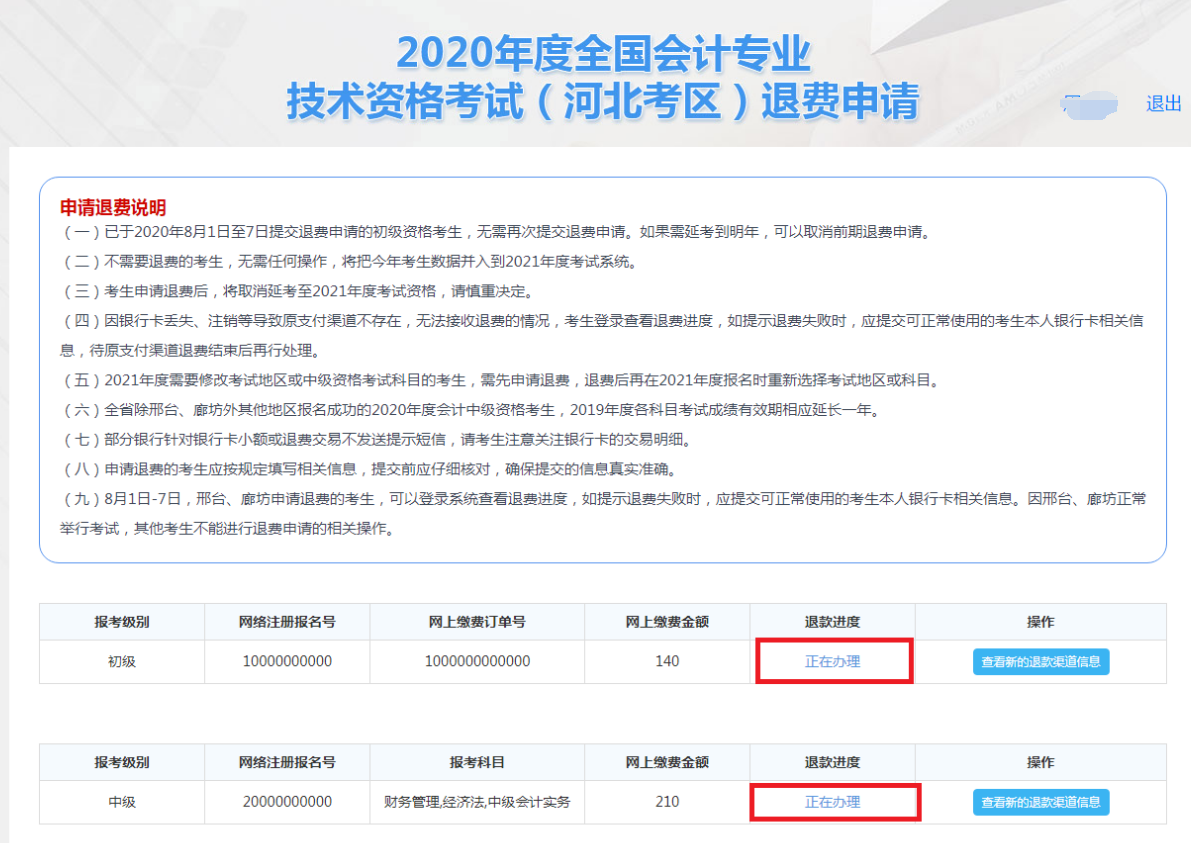
Task: Select the payment amount 210
Action: 667,802
